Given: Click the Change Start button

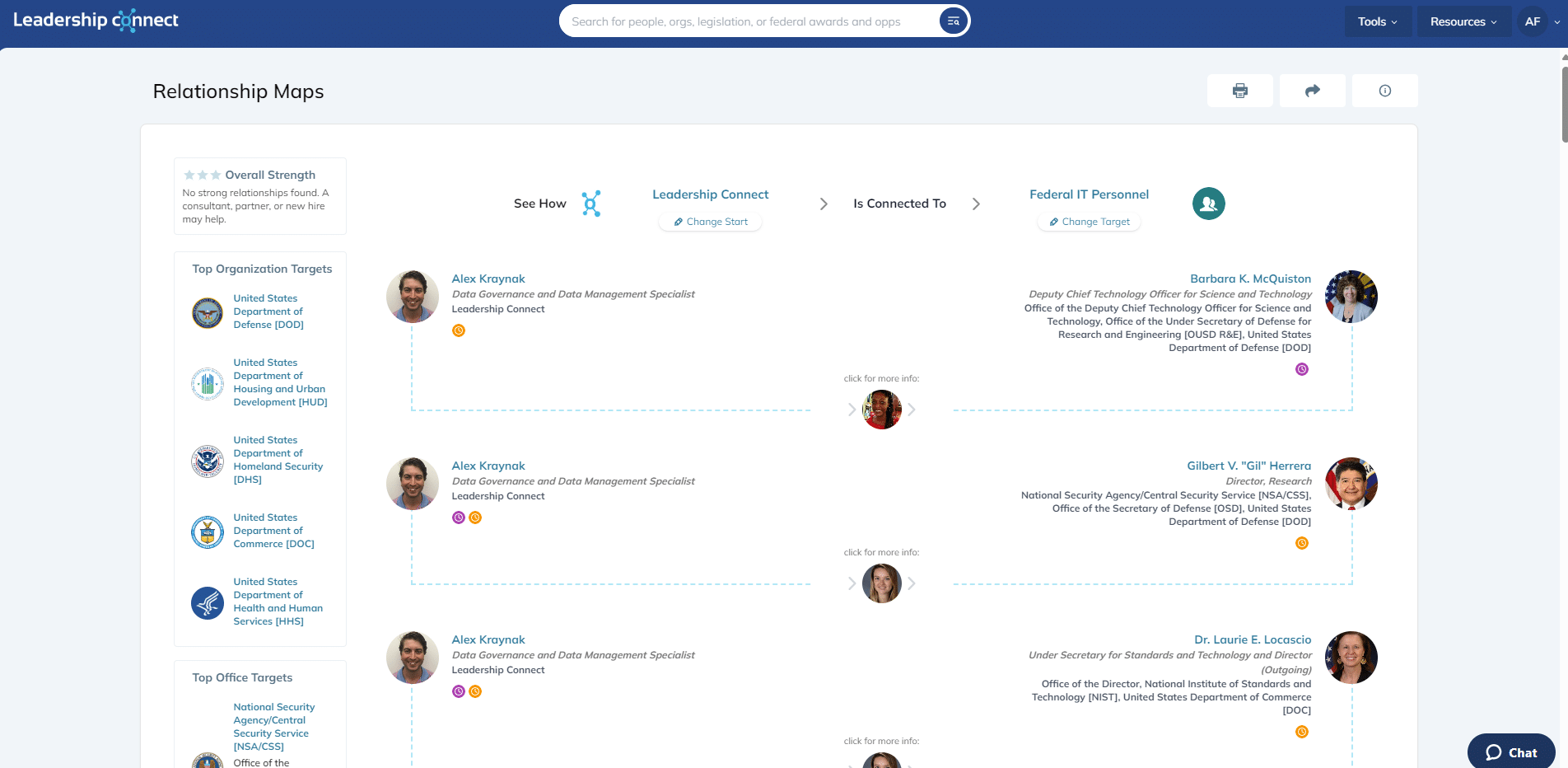Looking at the screenshot, I should (710, 222).
